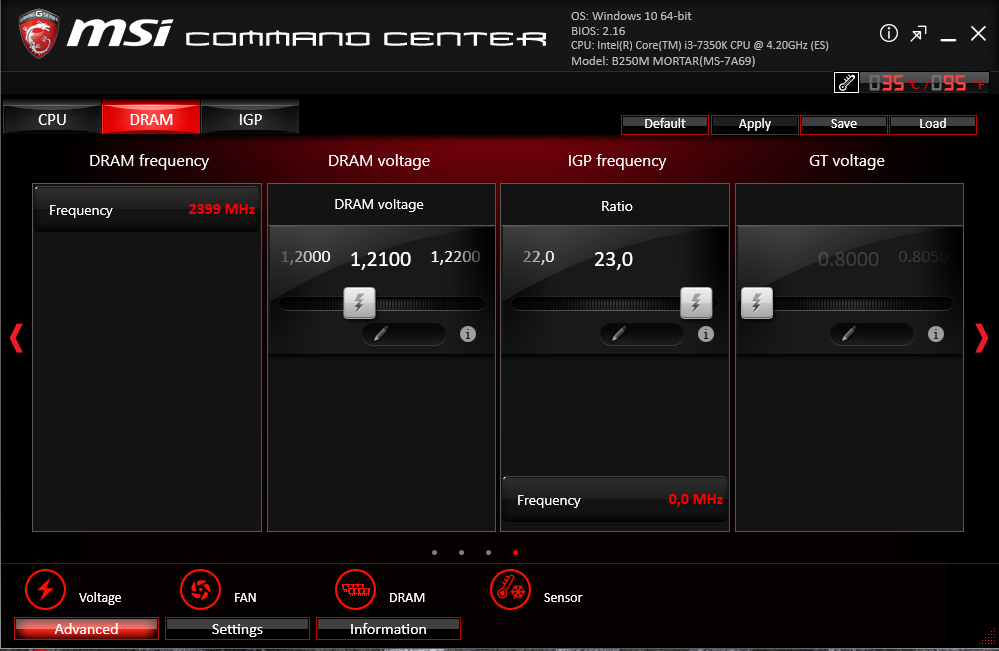Click the Sensor label at bottom
The width and height of the screenshot is (999, 651).
[x=563, y=597]
